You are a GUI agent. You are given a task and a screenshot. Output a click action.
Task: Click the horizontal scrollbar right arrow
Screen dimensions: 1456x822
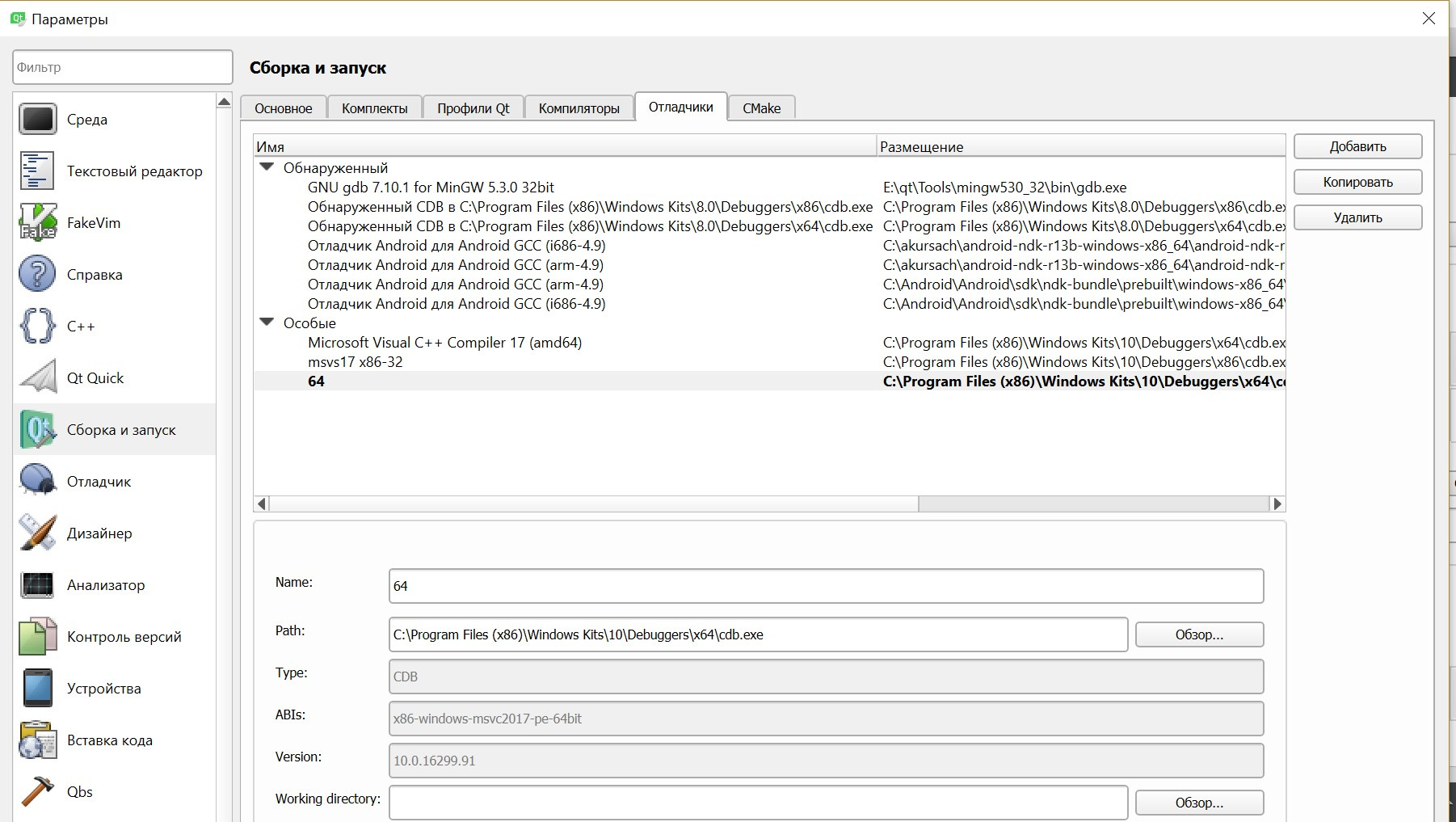(x=1277, y=504)
